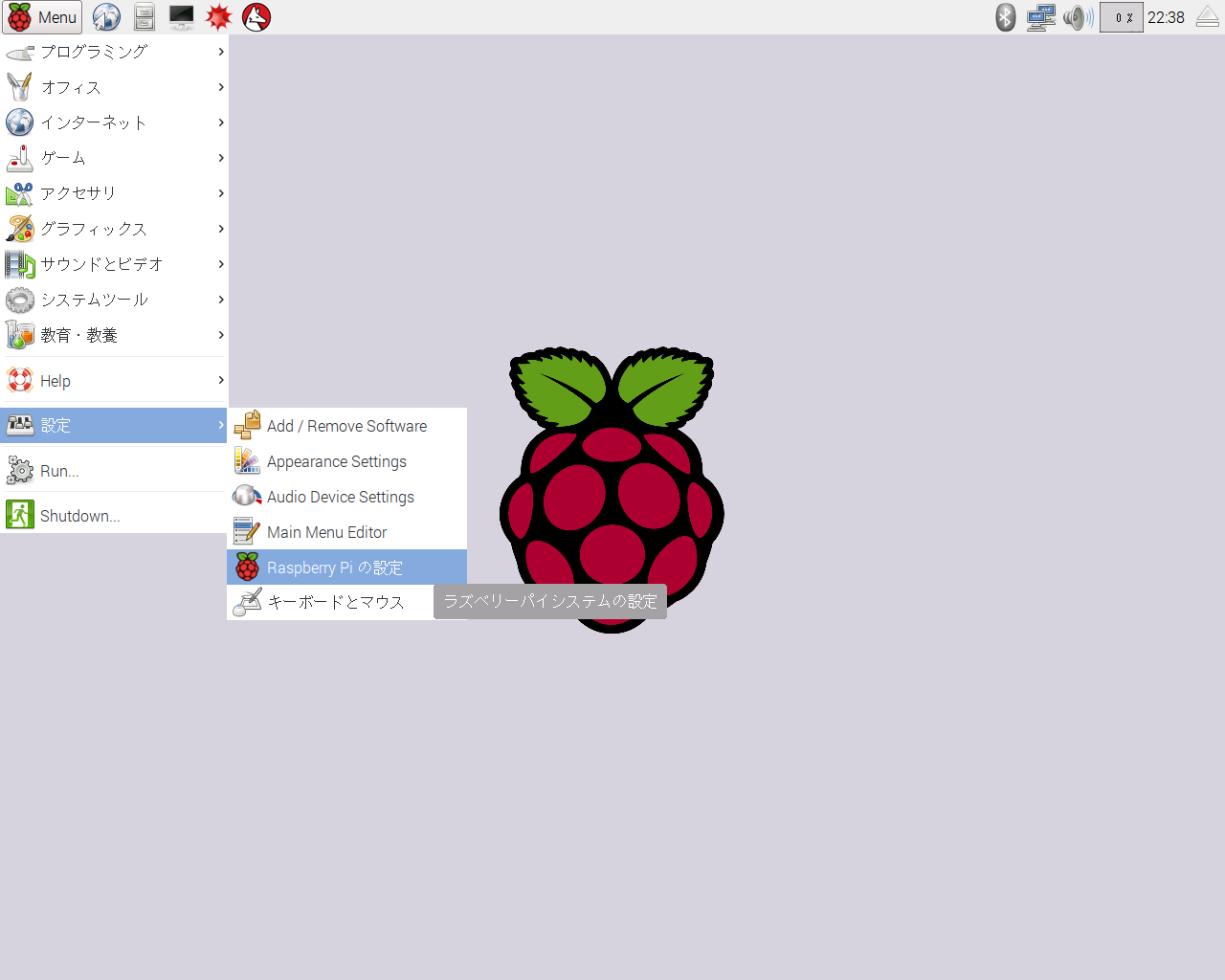Click the eject icon in the panel
Image resolution: width=1225 pixels, height=980 pixels.
coord(1208,17)
